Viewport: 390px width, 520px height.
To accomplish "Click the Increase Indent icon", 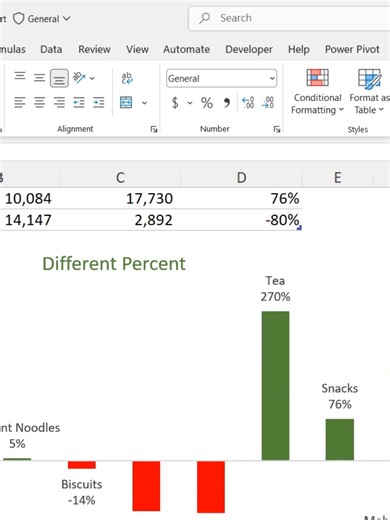I will point(99,102).
